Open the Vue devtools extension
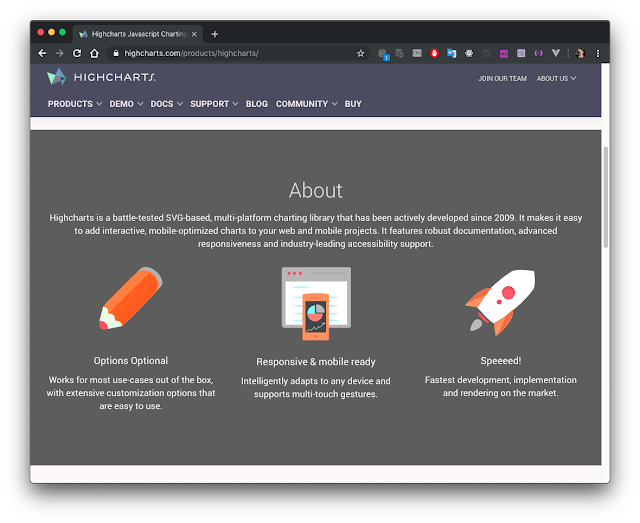Screen dimensions: 640x523 [x=556, y=53]
